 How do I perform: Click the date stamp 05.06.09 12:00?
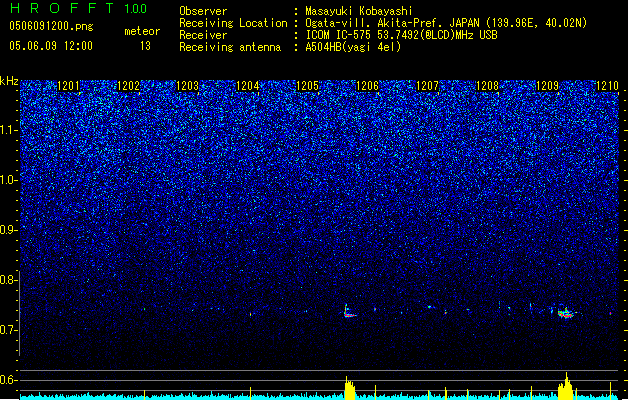click(51, 46)
